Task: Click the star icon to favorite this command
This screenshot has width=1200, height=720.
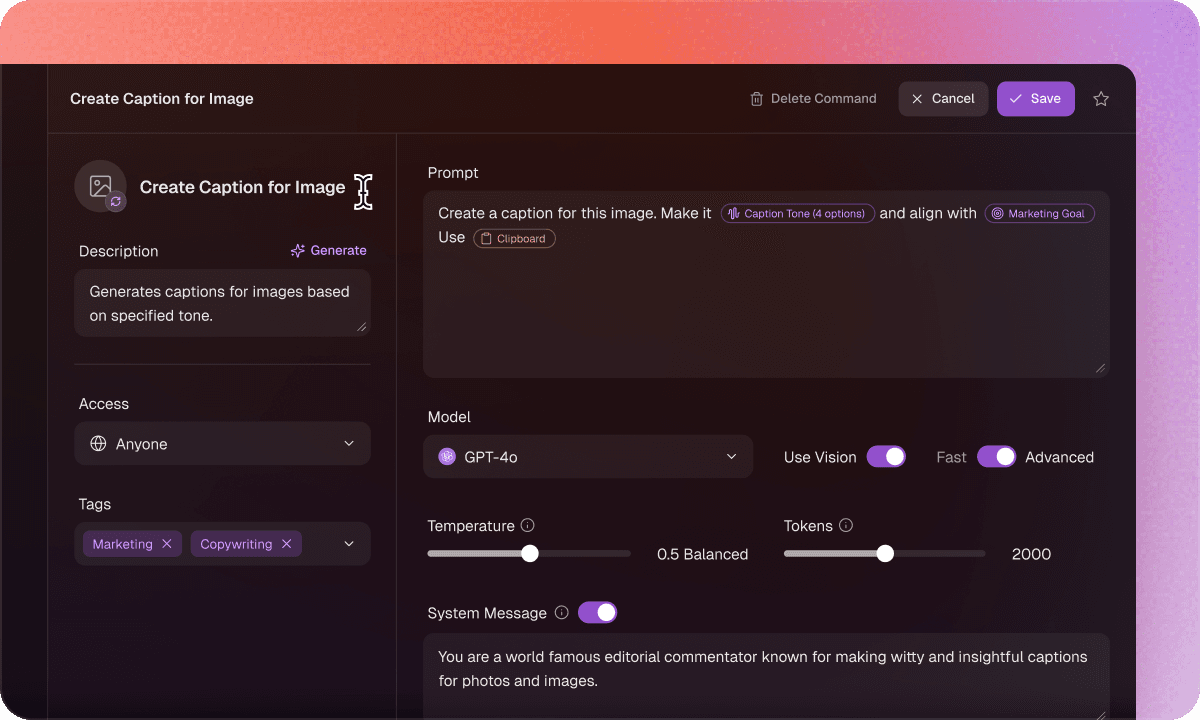Action: pos(1101,98)
